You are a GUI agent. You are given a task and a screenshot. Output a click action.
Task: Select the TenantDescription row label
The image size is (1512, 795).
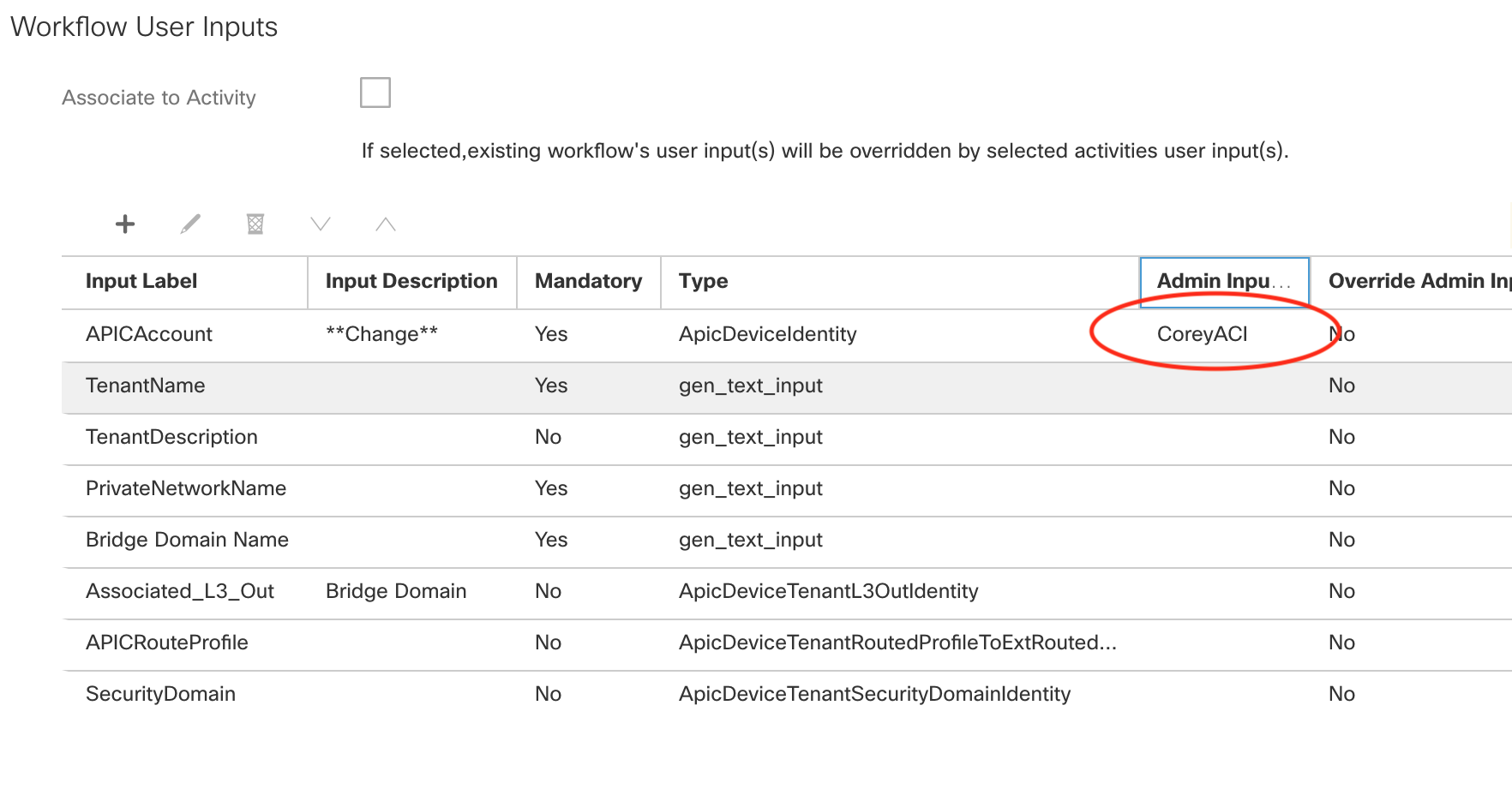coord(171,437)
